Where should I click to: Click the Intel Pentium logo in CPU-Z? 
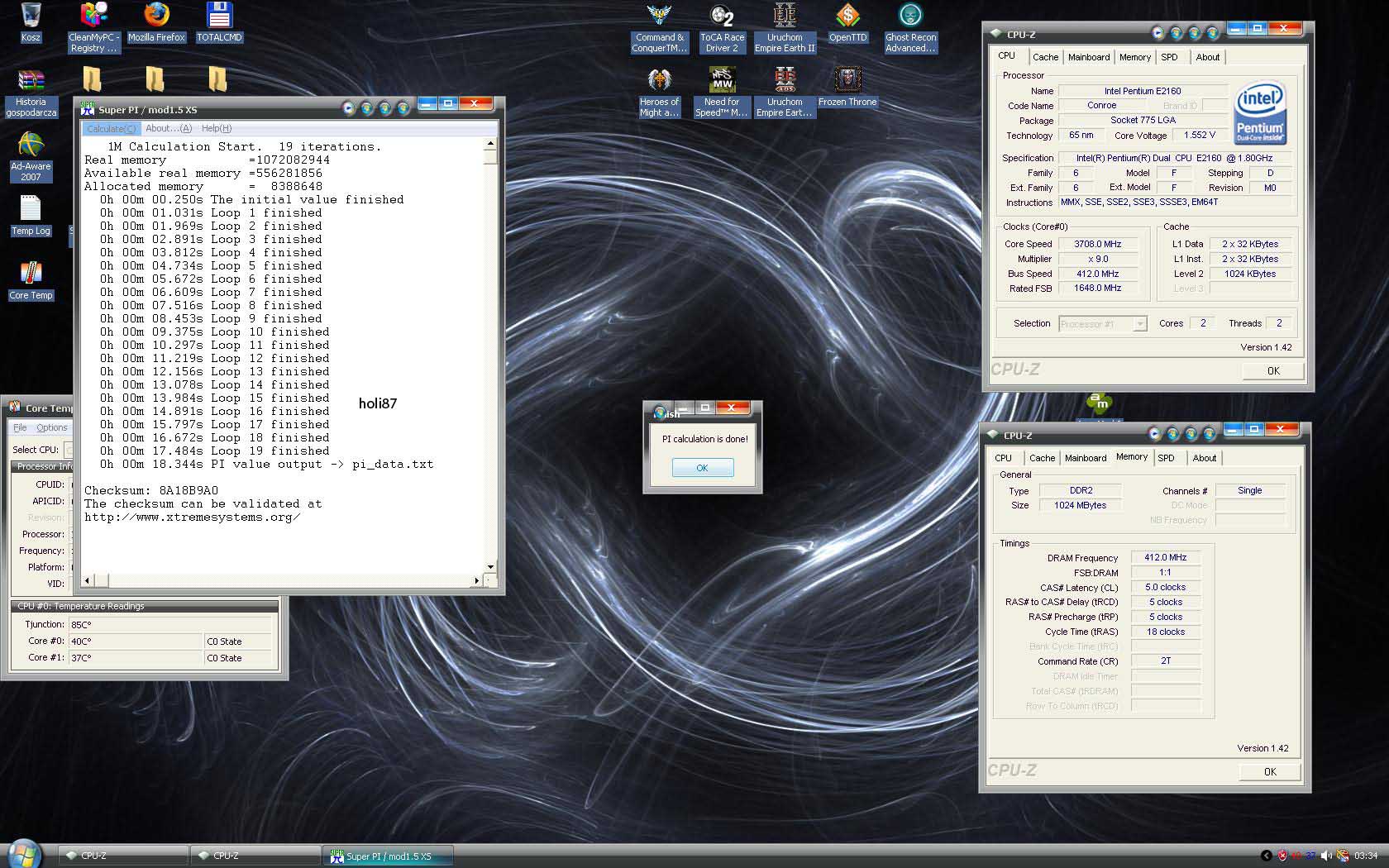click(x=1259, y=113)
